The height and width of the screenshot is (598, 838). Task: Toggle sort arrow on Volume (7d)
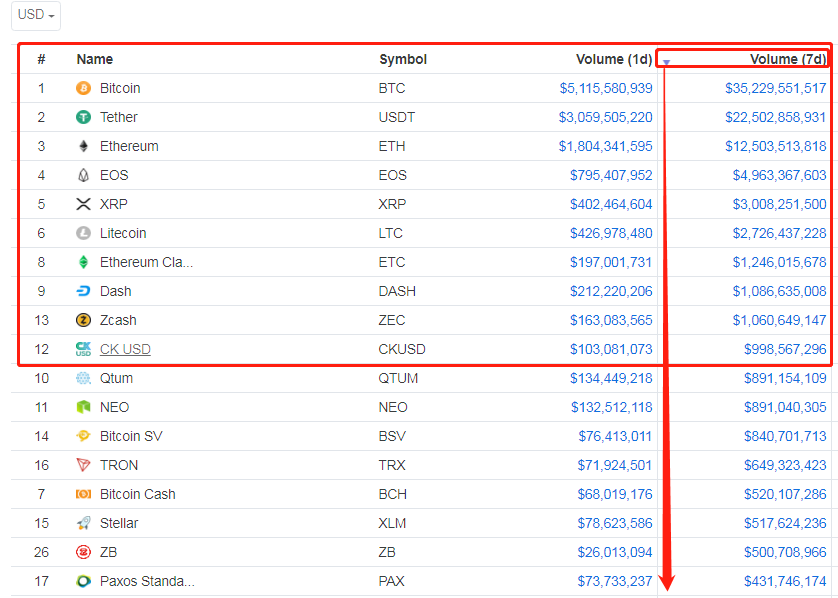tap(666, 63)
